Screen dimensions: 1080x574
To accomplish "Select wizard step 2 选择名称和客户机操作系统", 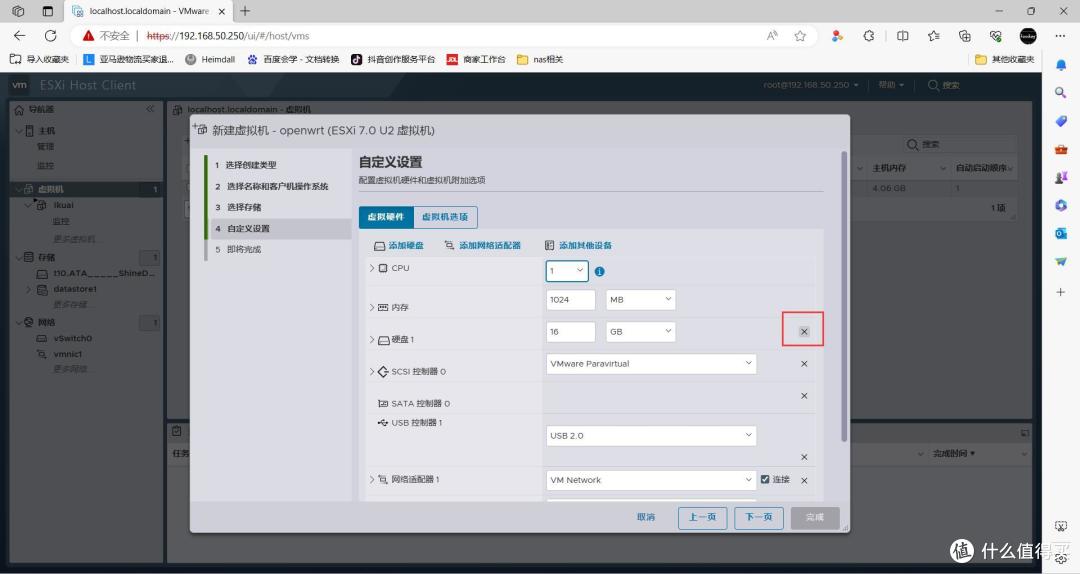I will click(x=271, y=187).
